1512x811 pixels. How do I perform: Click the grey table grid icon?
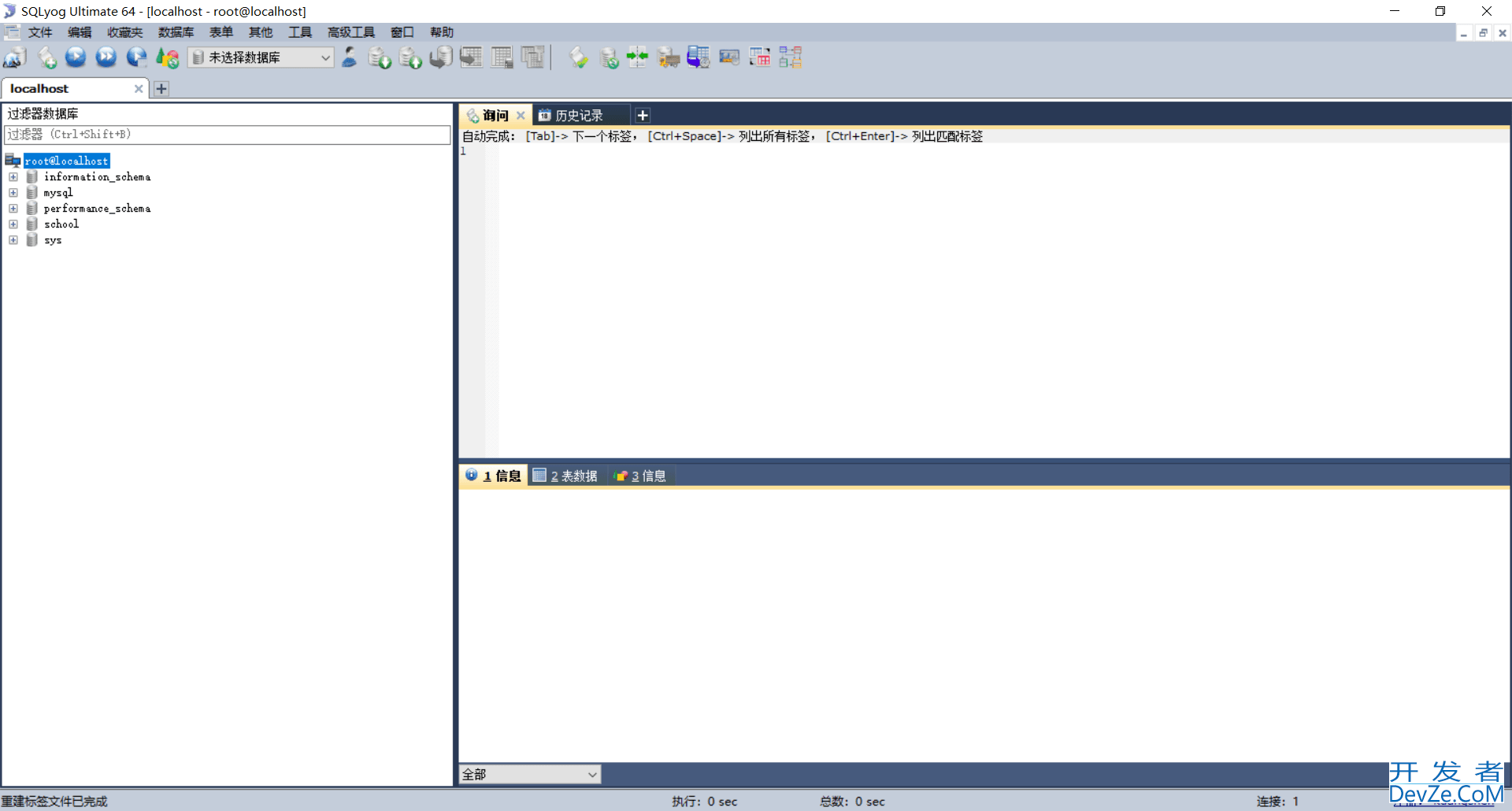coord(502,57)
